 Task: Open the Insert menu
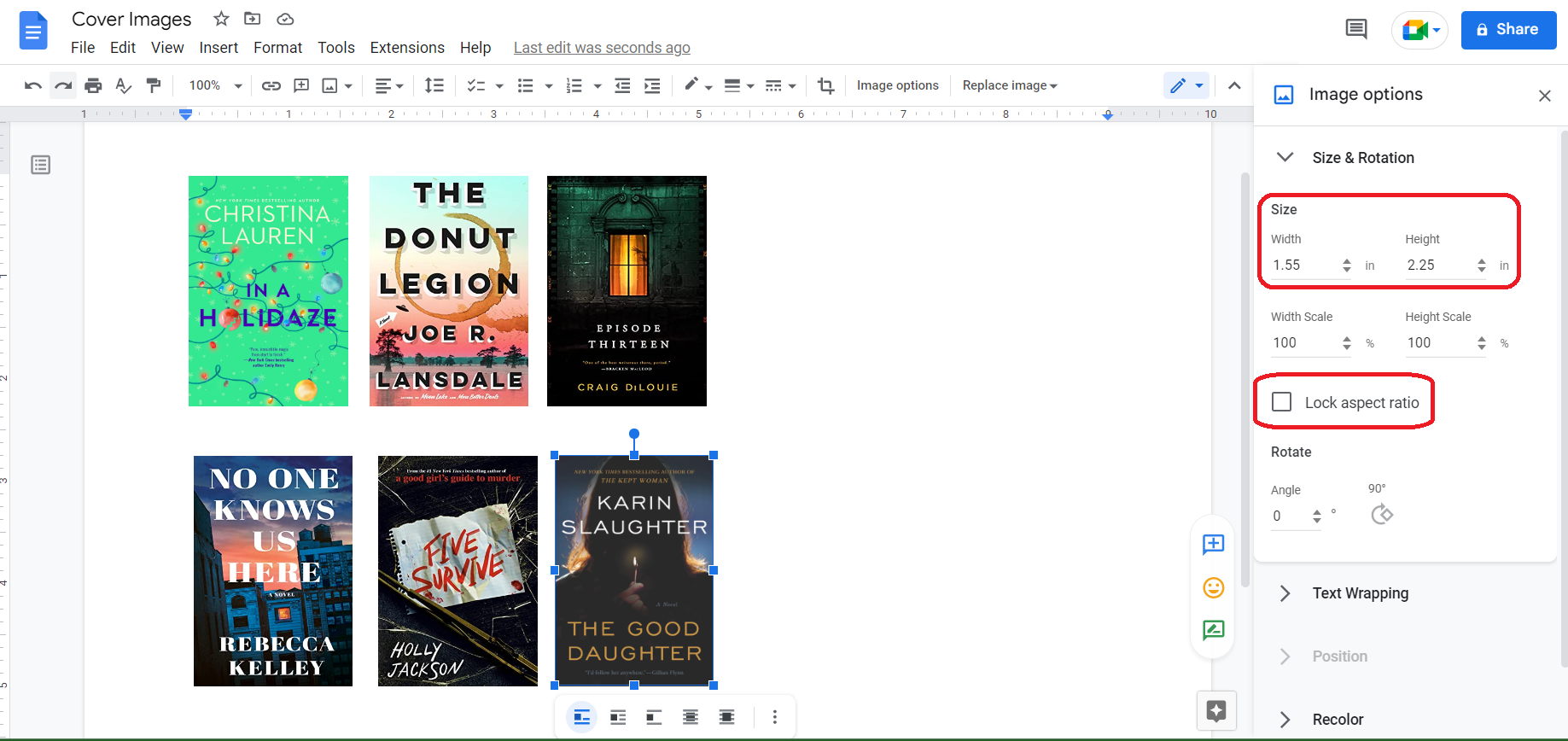[x=219, y=48]
